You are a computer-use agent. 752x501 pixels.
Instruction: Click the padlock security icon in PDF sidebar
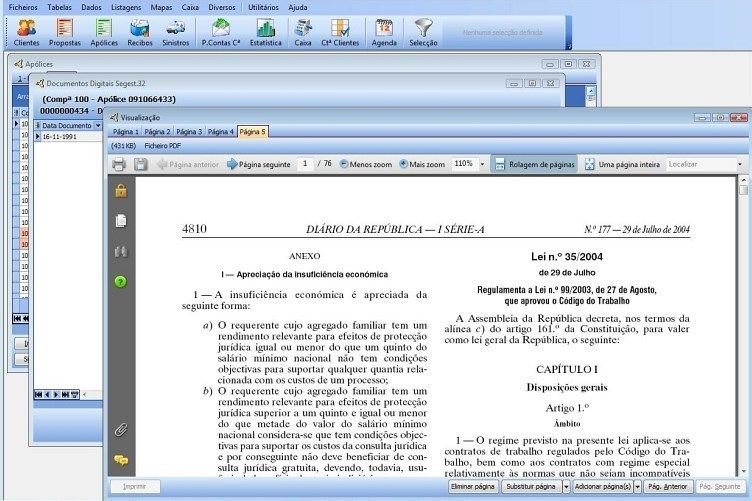coord(121,191)
